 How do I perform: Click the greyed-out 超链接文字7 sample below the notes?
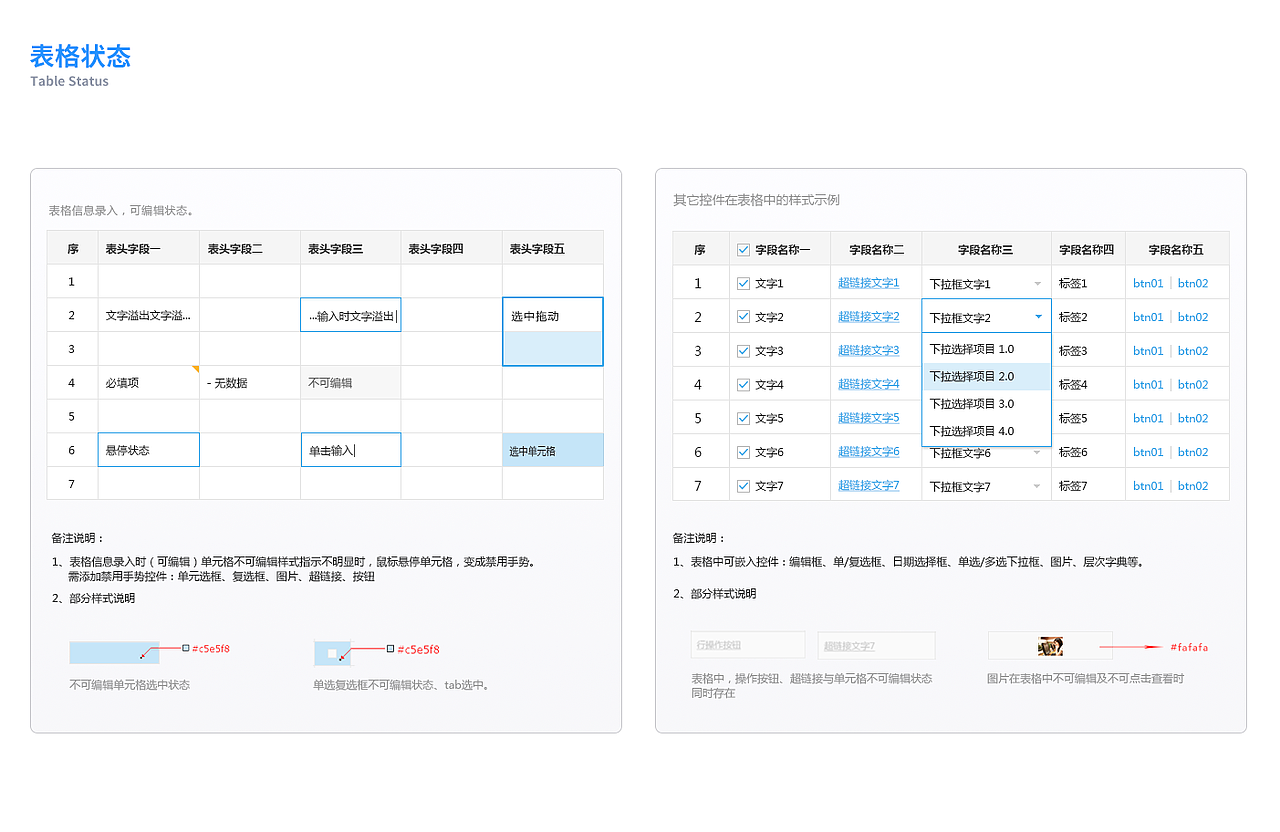[x=876, y=646]
